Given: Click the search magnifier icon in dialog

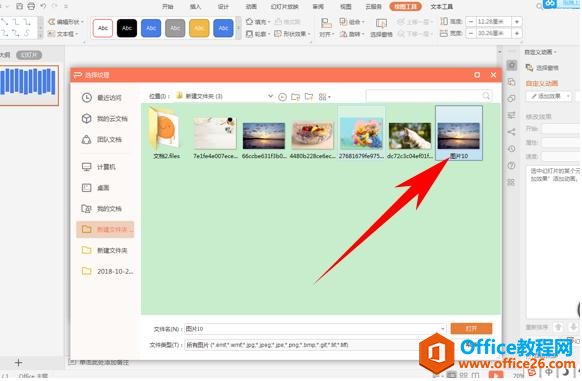Looking at the screenshot, I should click(x=485, y=96).
